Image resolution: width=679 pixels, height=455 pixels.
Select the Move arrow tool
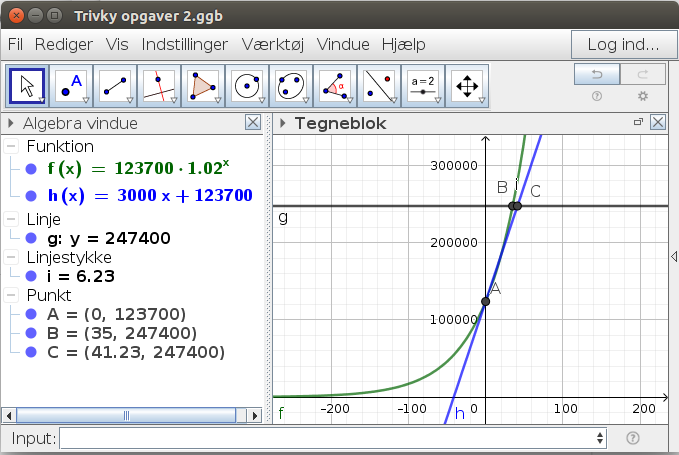click(x=27, y=86)
